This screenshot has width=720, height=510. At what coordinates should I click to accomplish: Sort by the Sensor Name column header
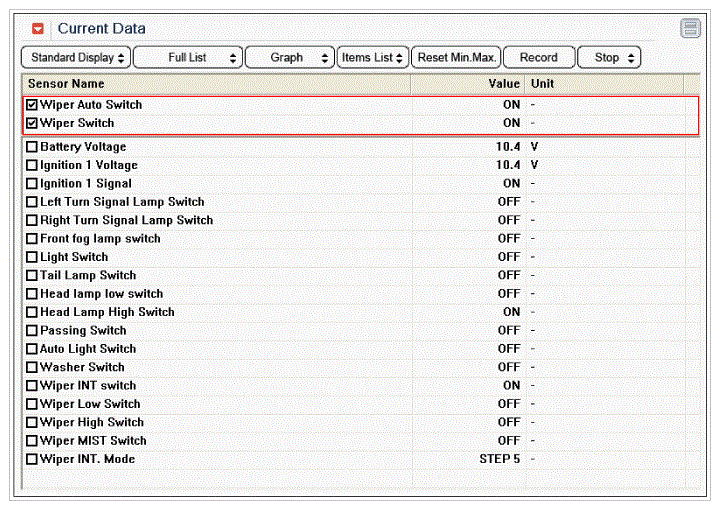pyautogui.click(x=66, y=84)
